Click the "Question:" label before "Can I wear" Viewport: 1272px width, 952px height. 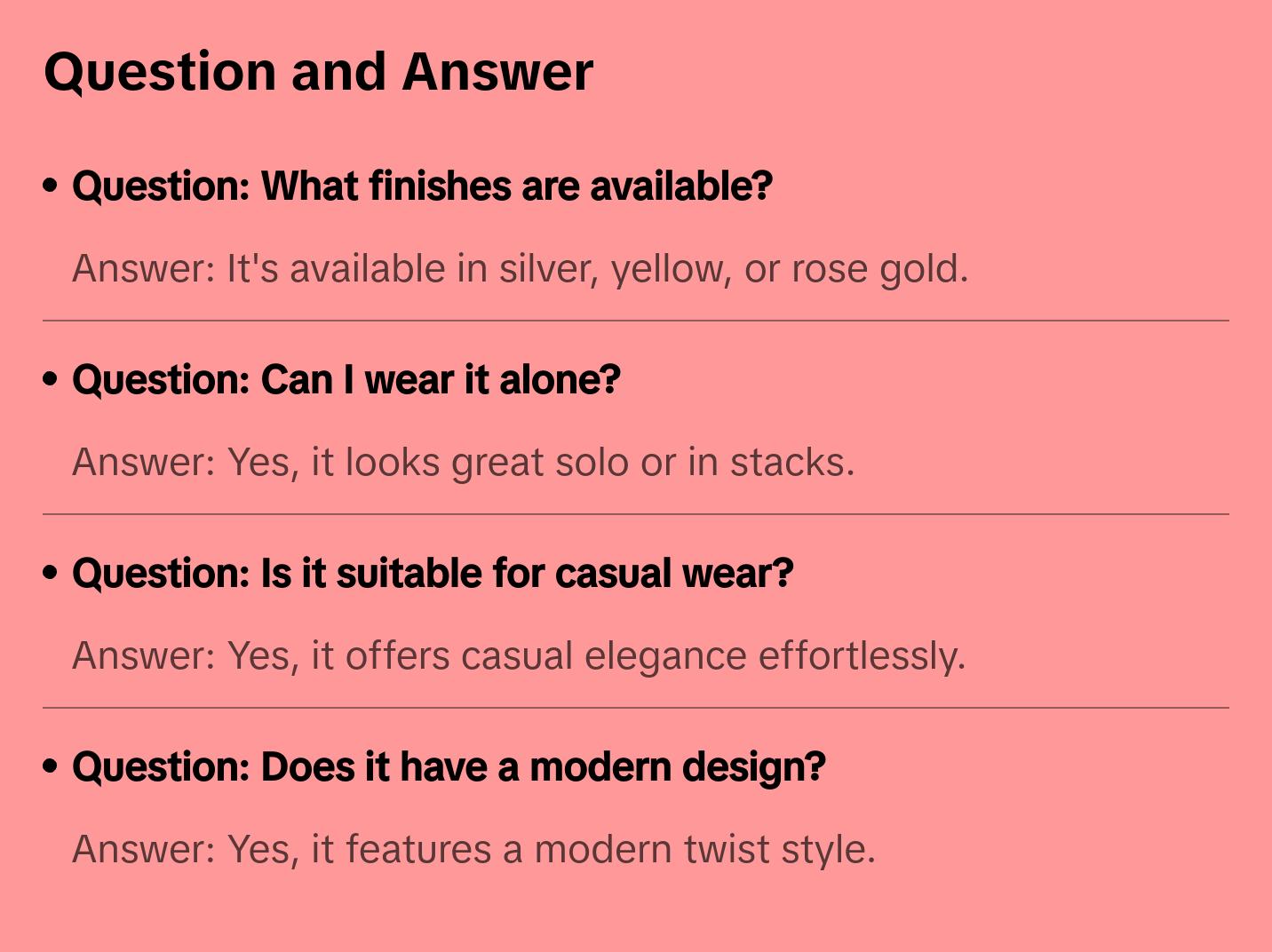pos(161,380)
